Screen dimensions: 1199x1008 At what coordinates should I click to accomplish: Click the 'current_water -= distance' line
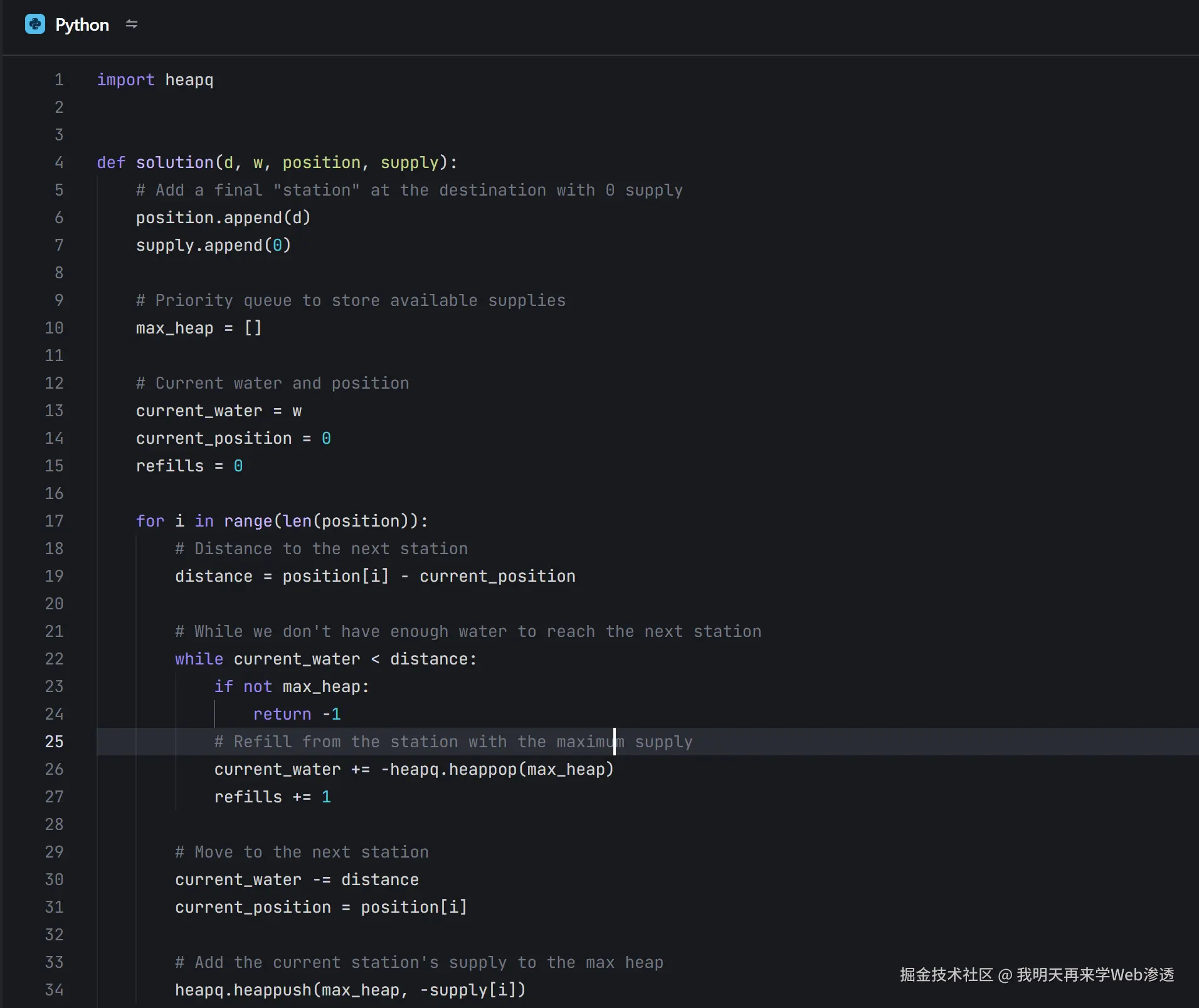coord(297,879)
